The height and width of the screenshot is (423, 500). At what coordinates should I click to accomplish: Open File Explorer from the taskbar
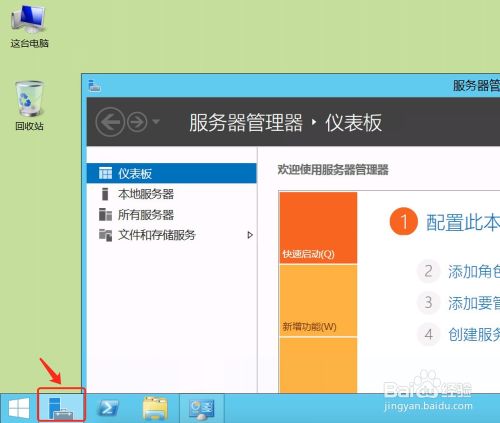click(x=155, y=408)
